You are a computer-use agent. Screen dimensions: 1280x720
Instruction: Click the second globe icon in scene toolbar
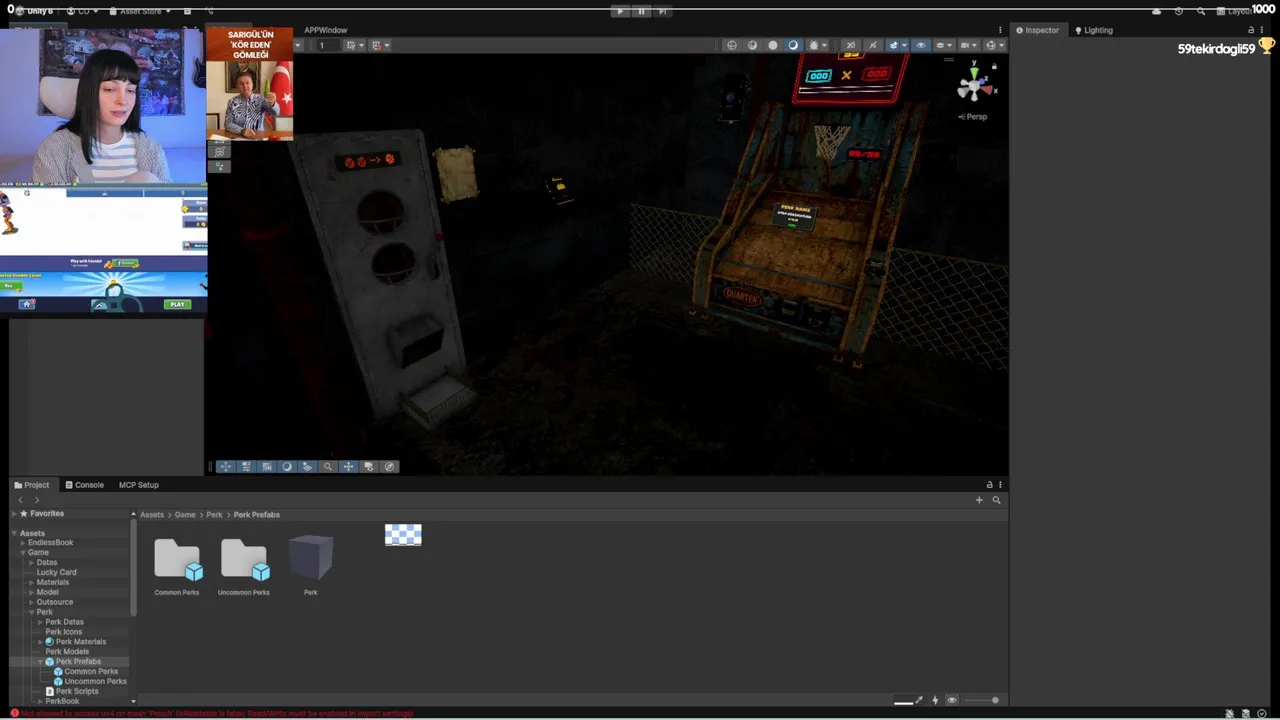(752, 45)
